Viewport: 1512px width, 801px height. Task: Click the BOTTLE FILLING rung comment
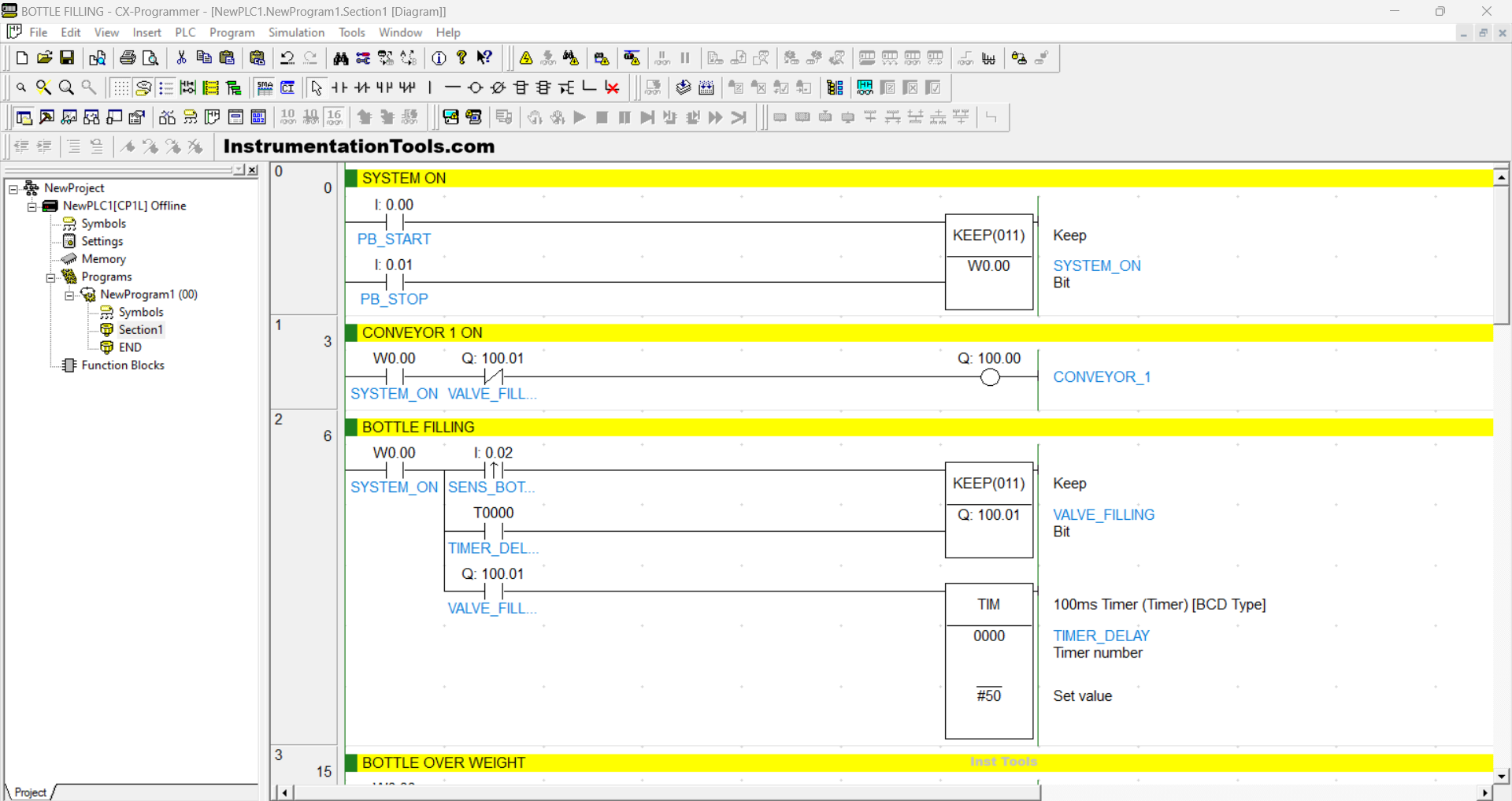pyautogui.click(x=418, y=427)
